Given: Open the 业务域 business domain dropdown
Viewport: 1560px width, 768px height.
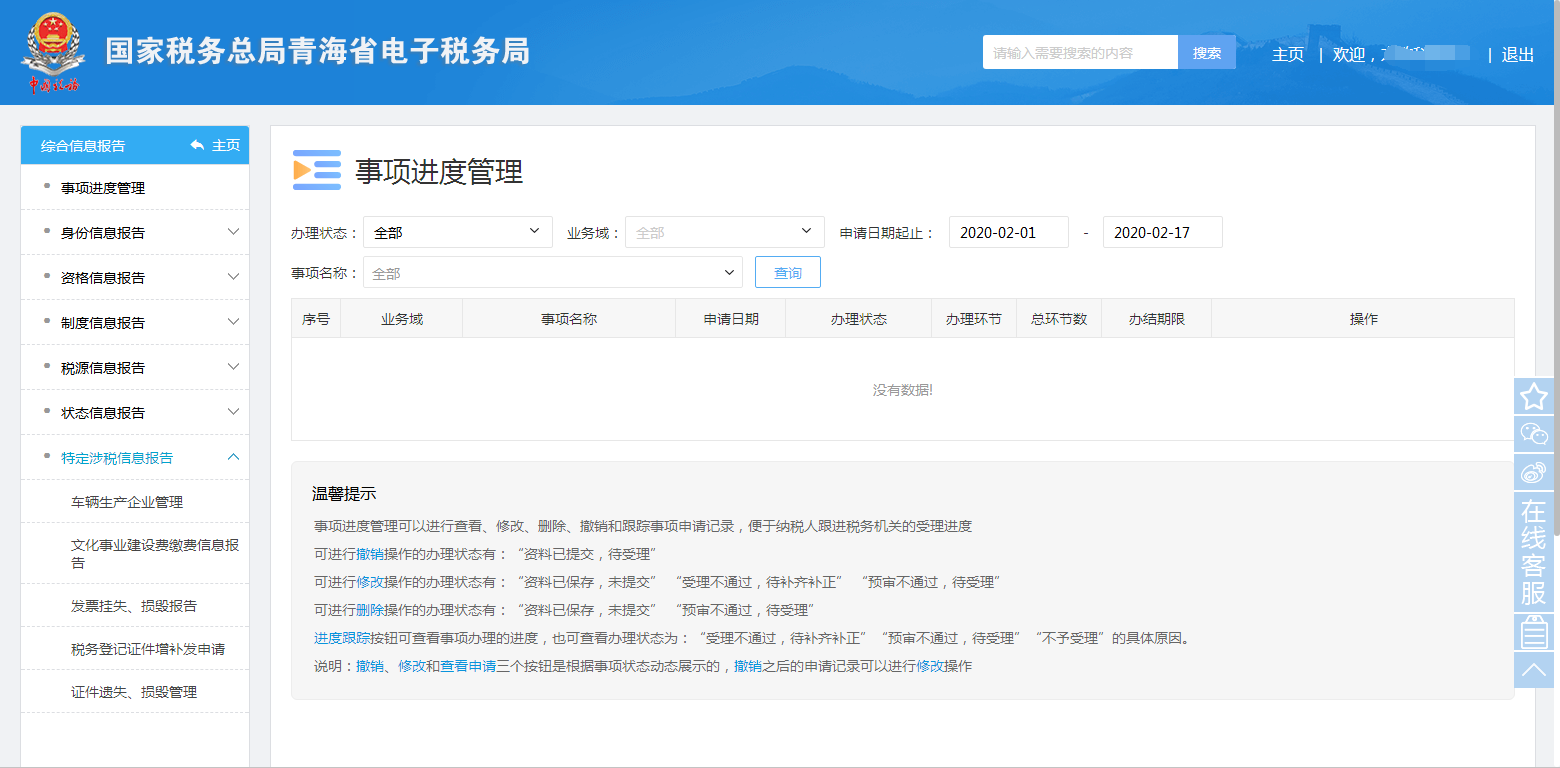Looking at the screenshot, I should click(724, 231).
